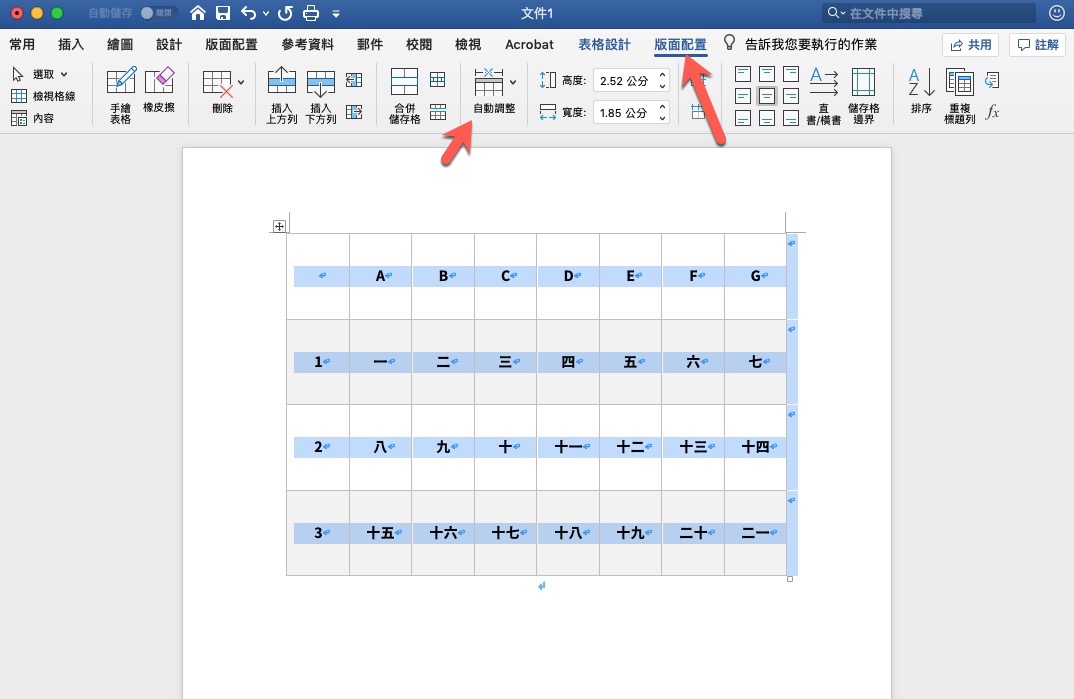Click the 共用 share button
1074x699 pixels.
coord(968,44)
